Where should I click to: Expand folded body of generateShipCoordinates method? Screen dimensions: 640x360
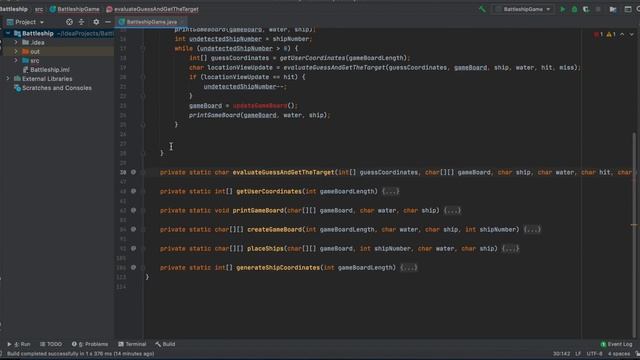click(409, 267)
